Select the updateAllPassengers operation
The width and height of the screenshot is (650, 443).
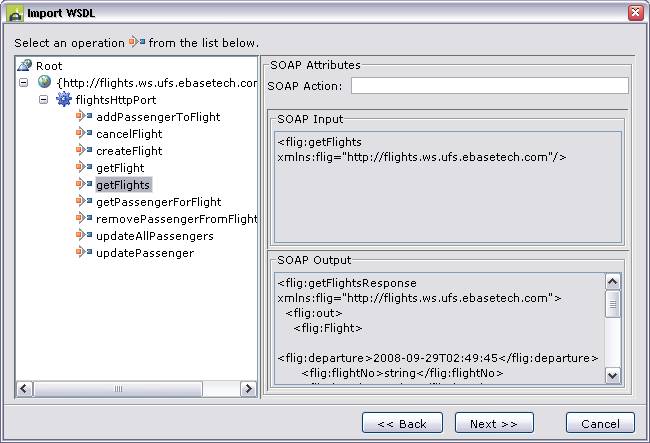click(x=154, y=236)
